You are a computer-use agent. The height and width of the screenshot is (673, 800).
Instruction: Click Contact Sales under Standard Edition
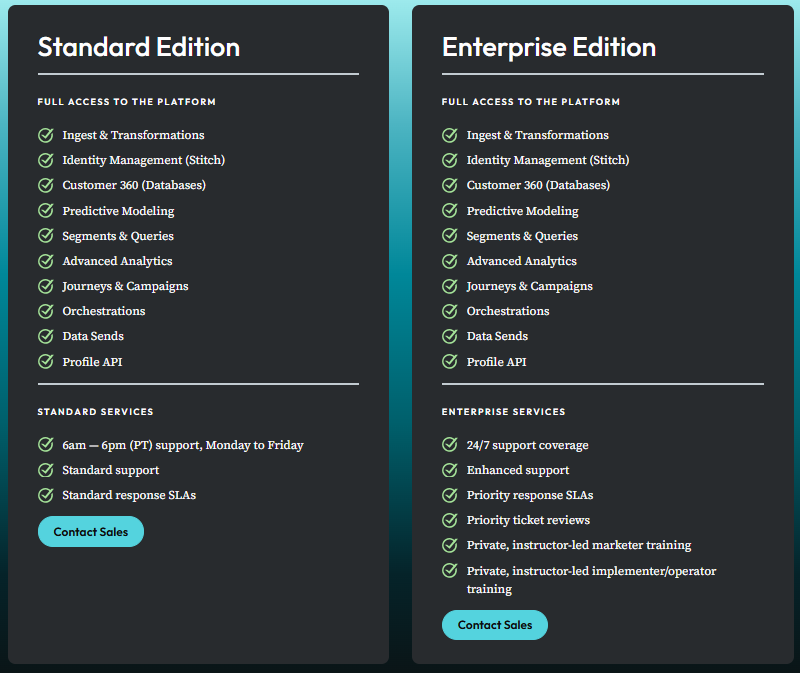coord(91,532)
